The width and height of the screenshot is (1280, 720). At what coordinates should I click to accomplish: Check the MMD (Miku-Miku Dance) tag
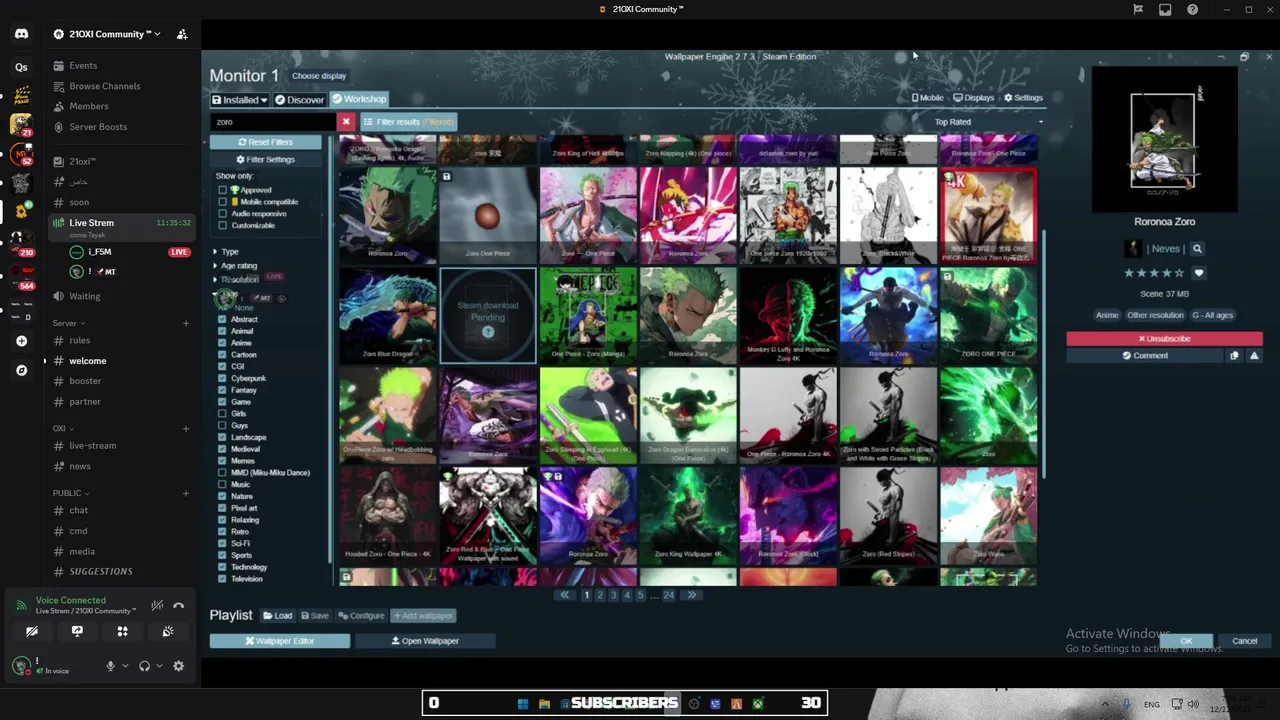pos(222,473)
